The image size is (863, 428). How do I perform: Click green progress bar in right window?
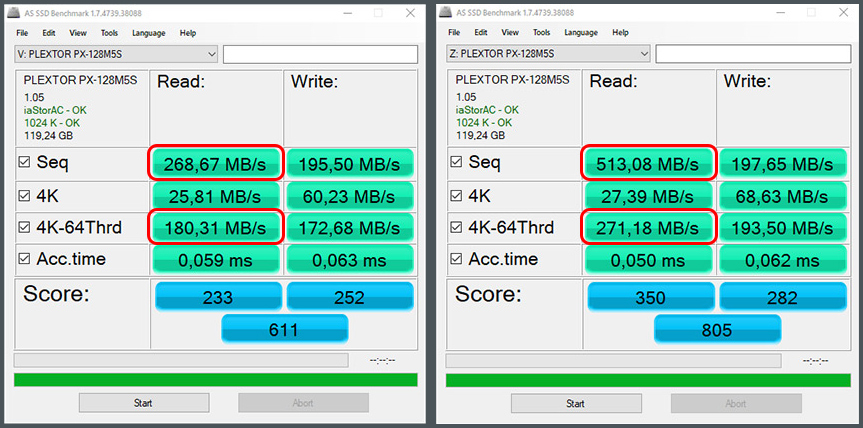648,380
